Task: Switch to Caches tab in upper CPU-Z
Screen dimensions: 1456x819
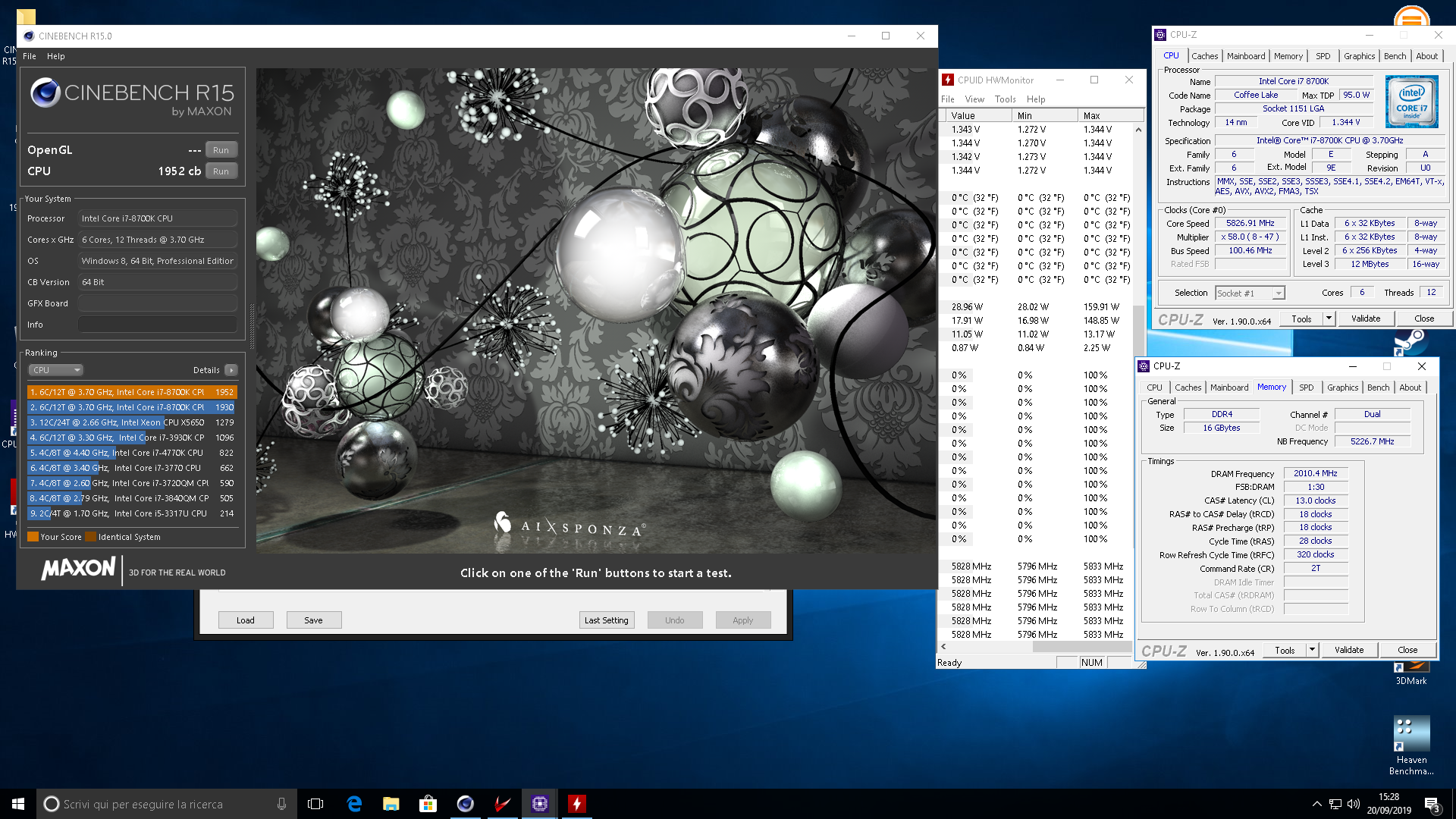Action: 1204,56
